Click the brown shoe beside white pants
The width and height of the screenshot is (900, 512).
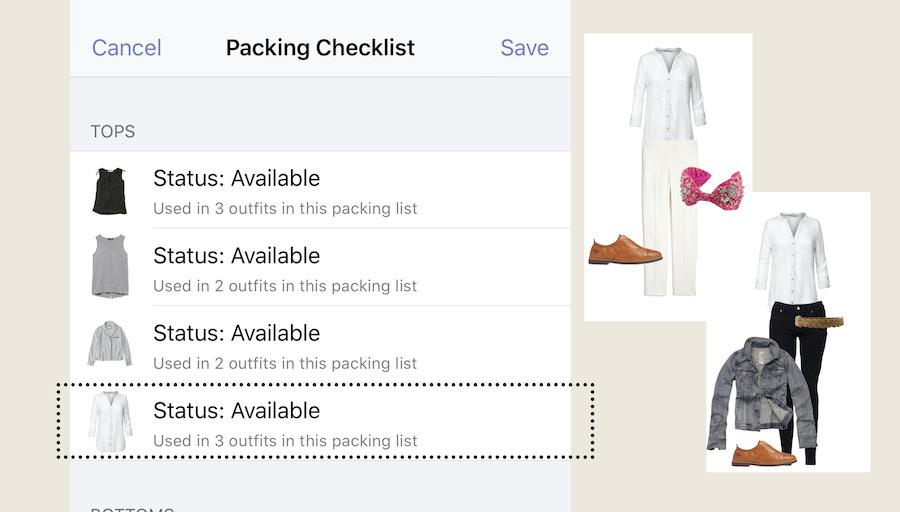[x=625, y=250]
